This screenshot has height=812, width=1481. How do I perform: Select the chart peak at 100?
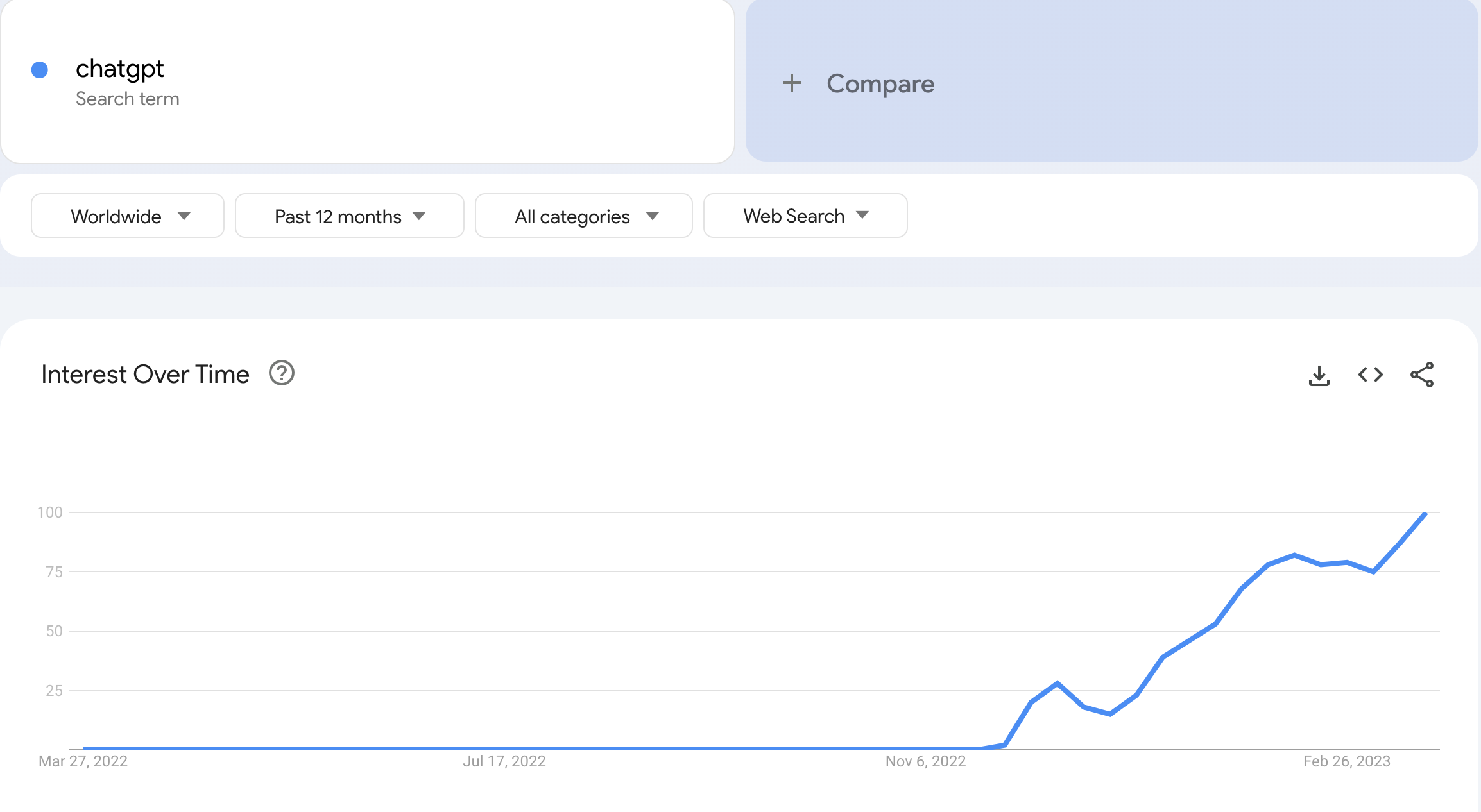[1425, 513]
